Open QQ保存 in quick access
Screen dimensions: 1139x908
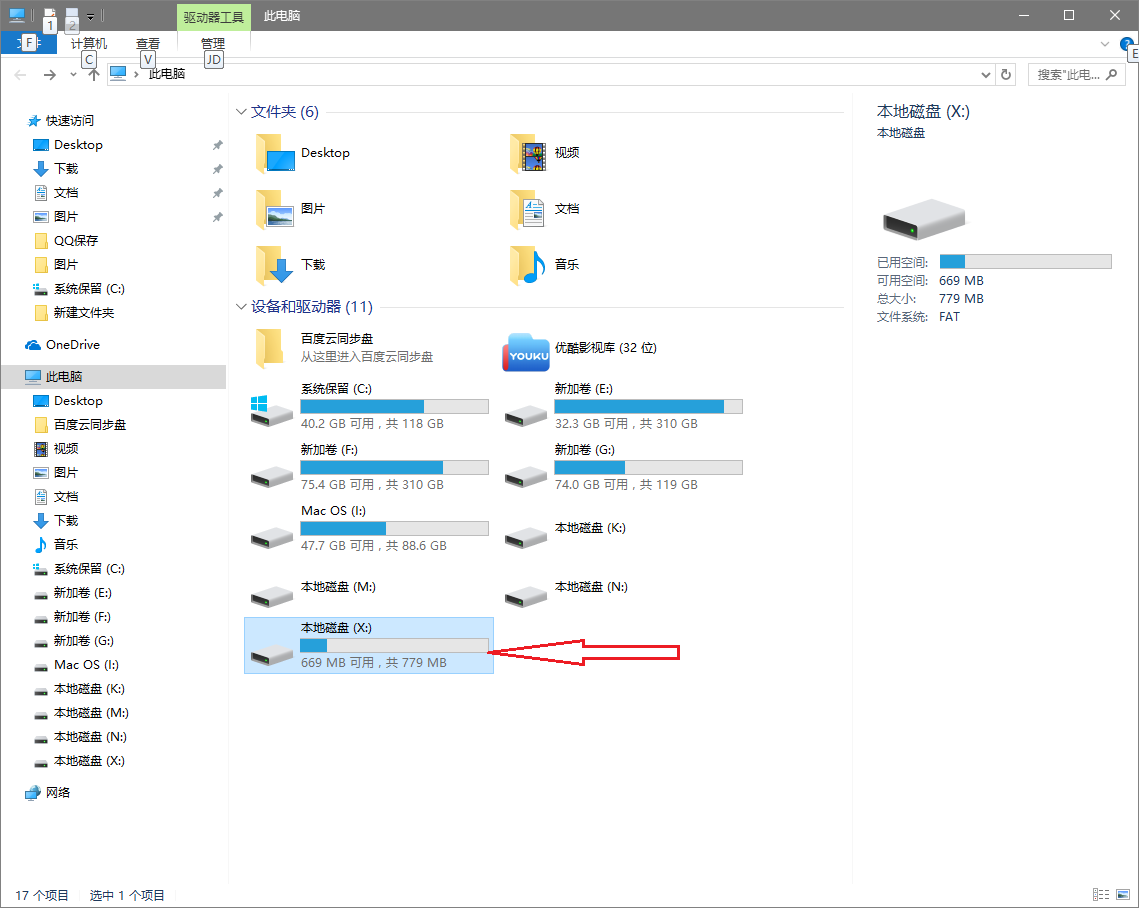[x=67, y=241]
